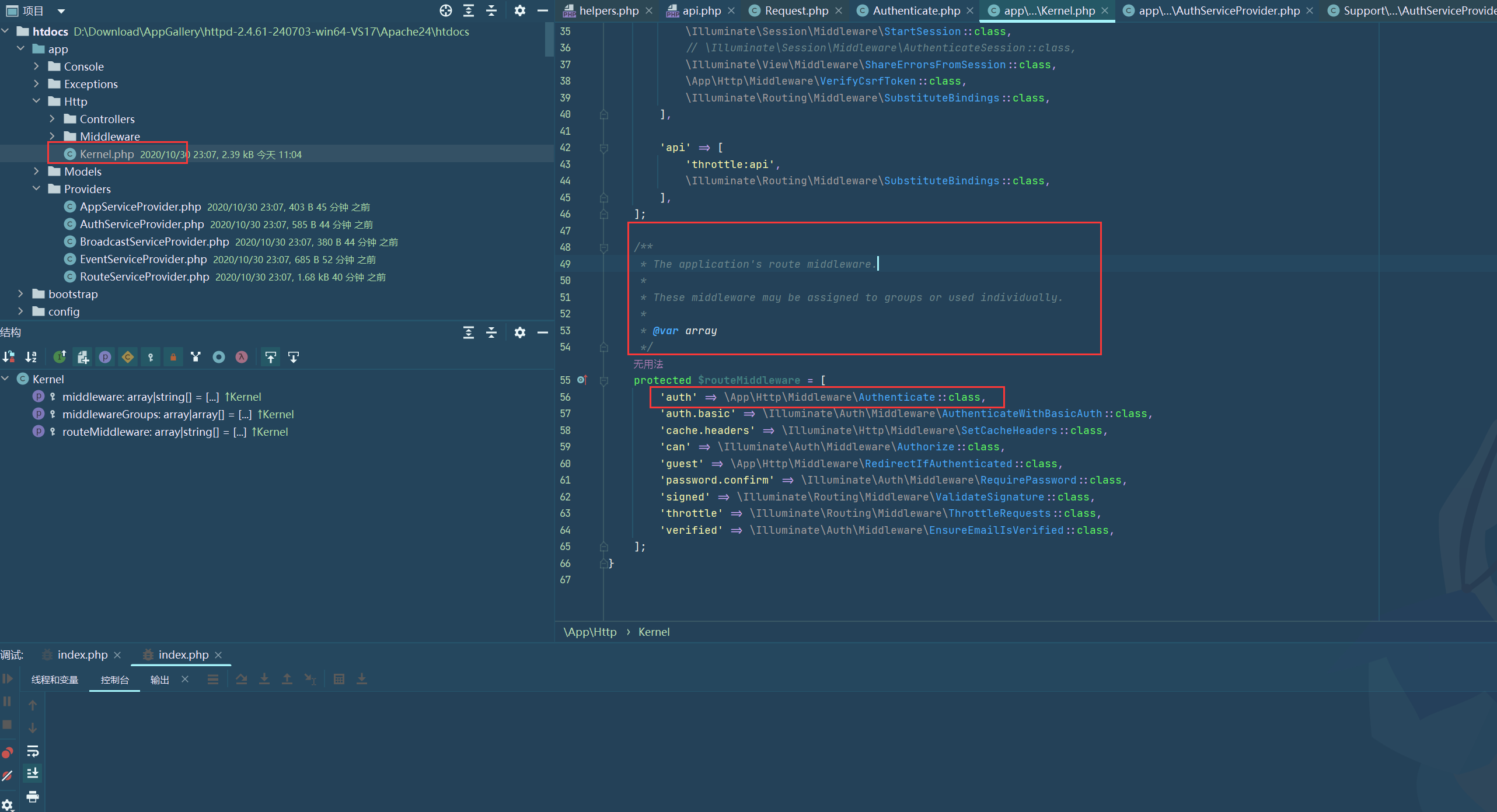The width and height of the screenshot is (1497, 812).
Task: Toggle alphabetical sort in structure toolbar
Action: point(32,357)
